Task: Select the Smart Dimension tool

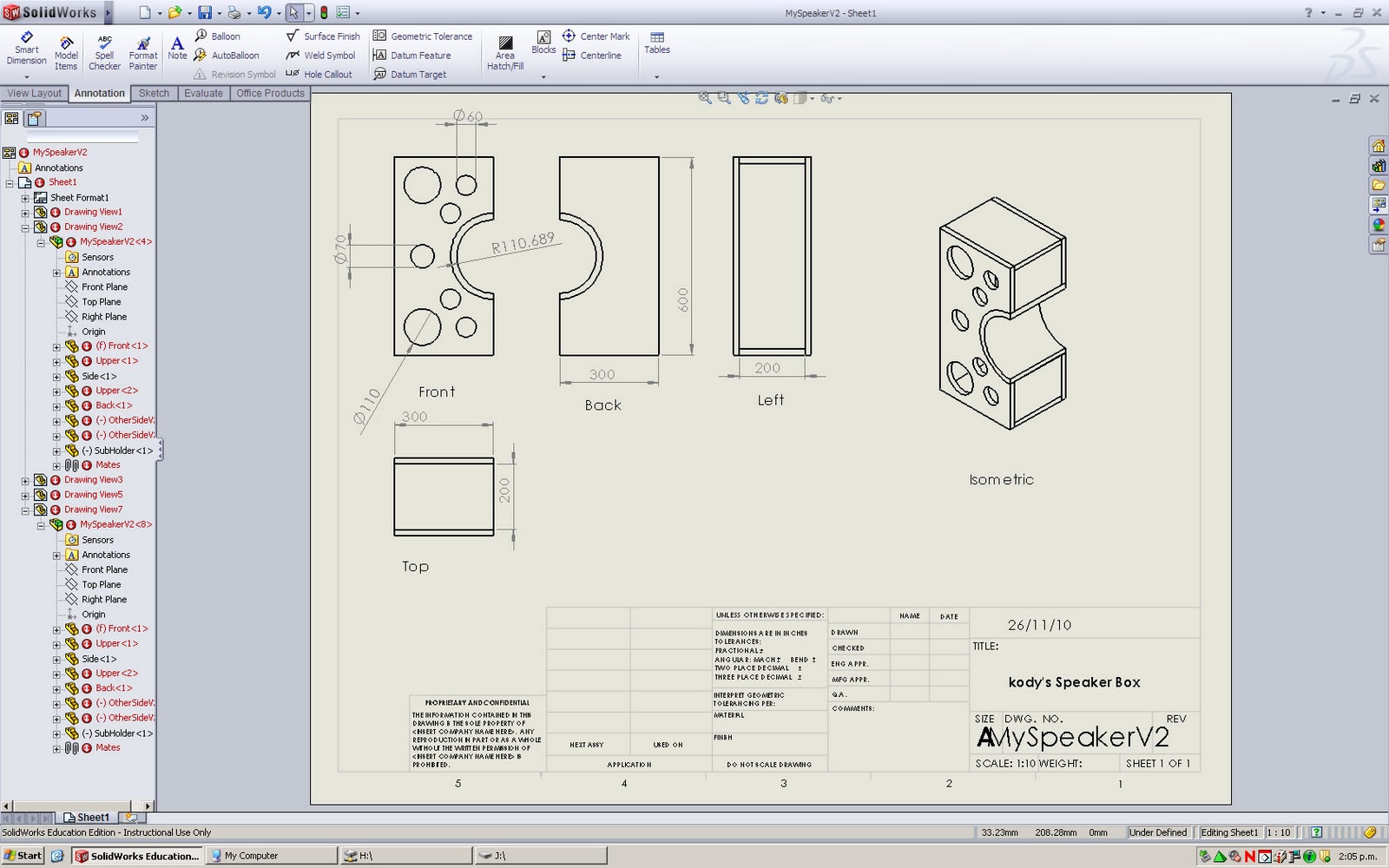Action: click(x=26, y=50)
